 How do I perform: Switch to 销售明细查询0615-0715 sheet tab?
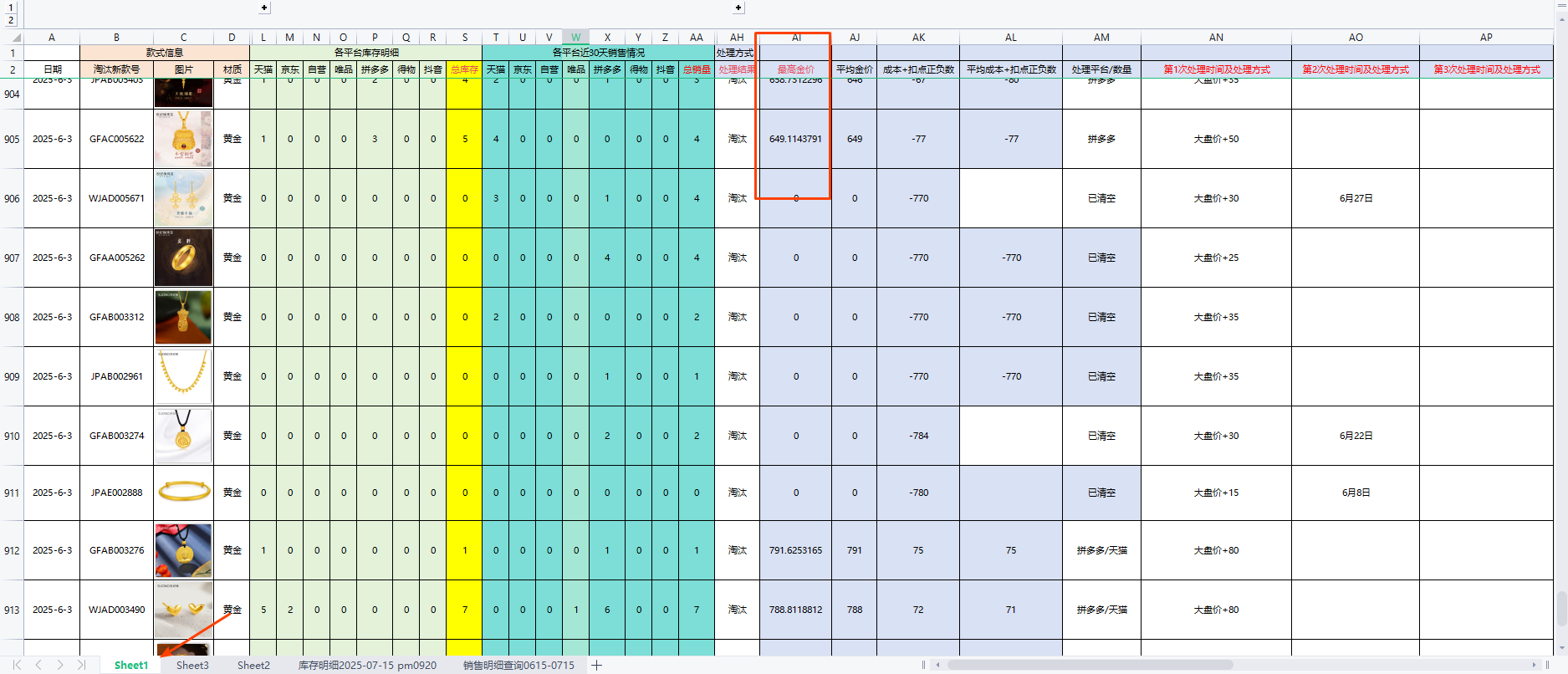click(x=518, y=665)
